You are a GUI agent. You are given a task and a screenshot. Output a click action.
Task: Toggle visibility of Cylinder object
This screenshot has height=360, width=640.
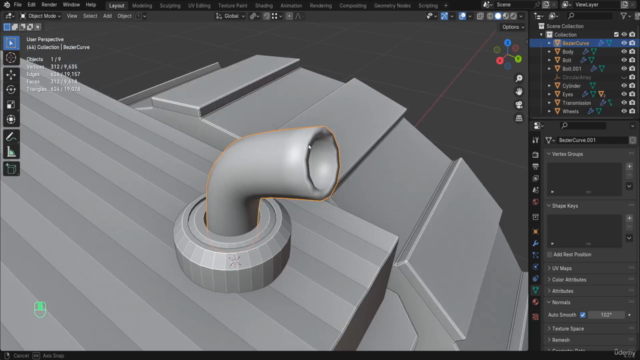[624, 86]
